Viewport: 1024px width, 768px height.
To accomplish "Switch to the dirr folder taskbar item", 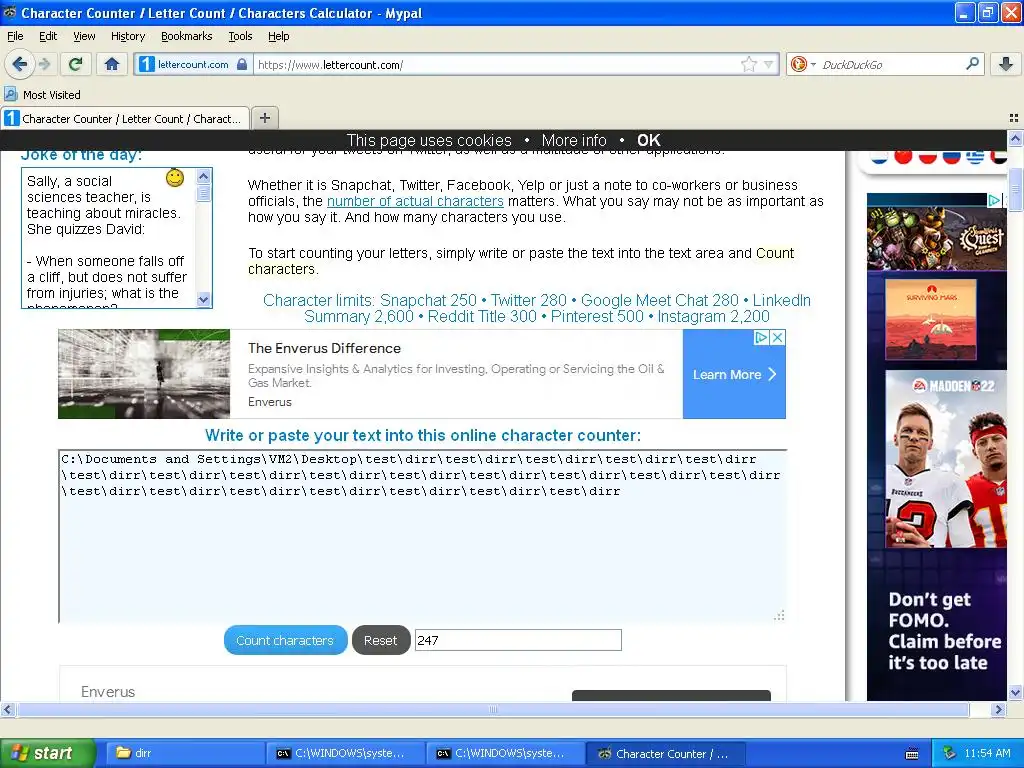I will pyautogui.click(x=185, y=753).
